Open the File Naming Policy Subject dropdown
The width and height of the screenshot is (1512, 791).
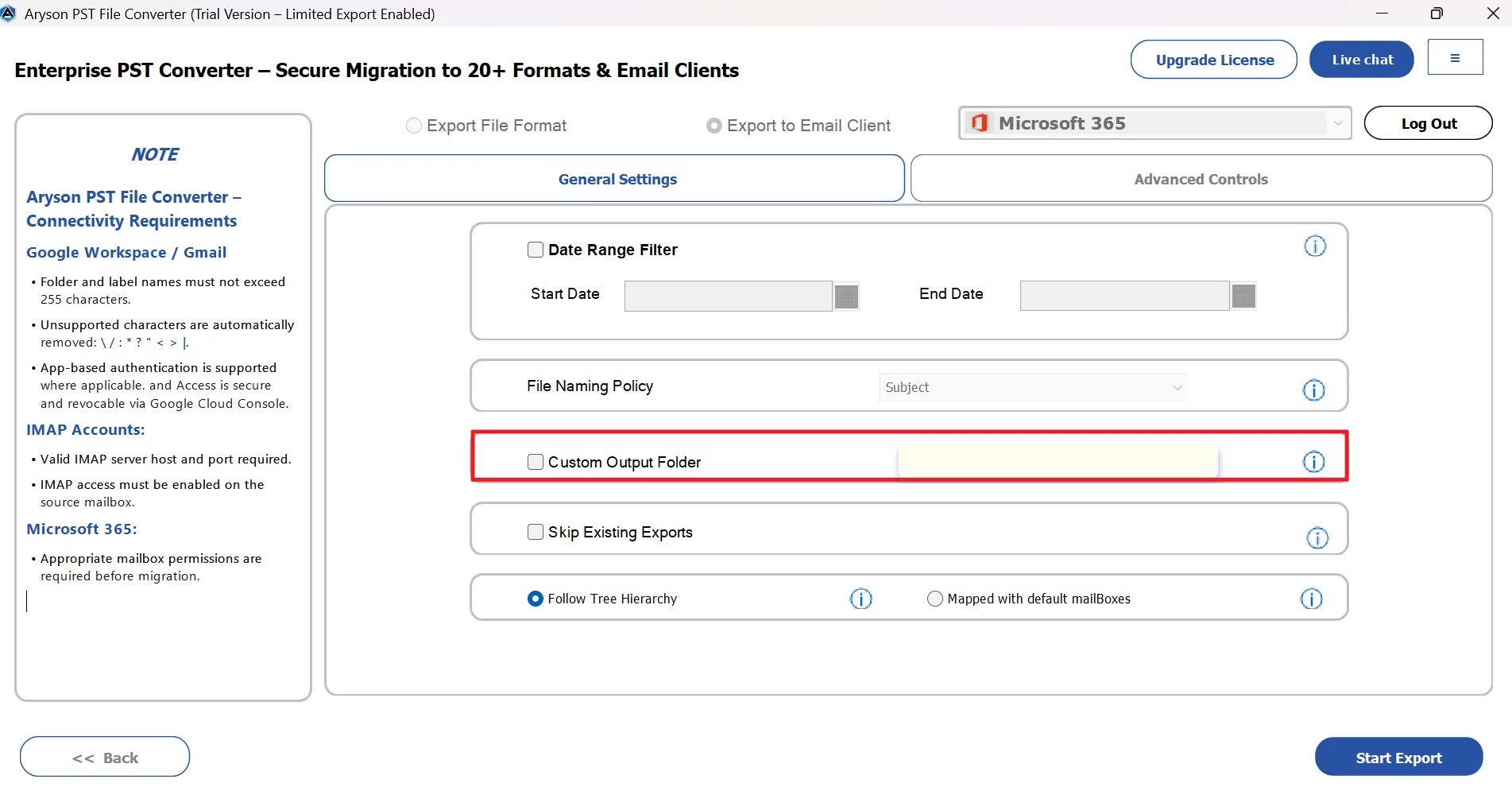coord(1034,387)
